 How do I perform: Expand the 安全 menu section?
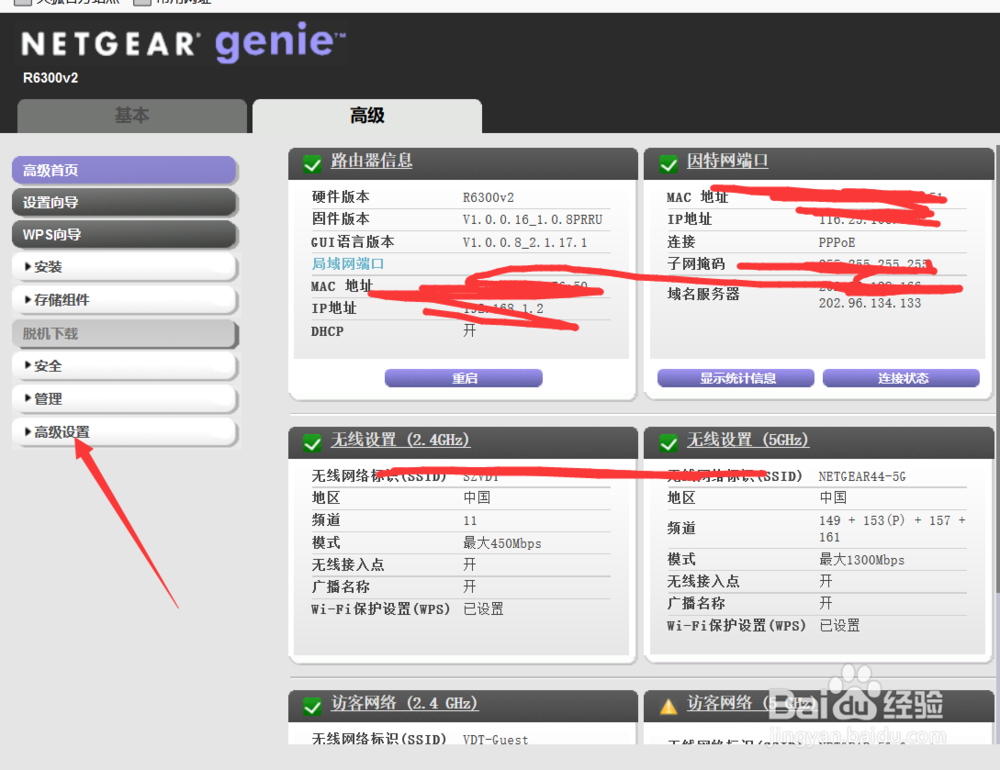pyautogui.click(x=124, y=366)
